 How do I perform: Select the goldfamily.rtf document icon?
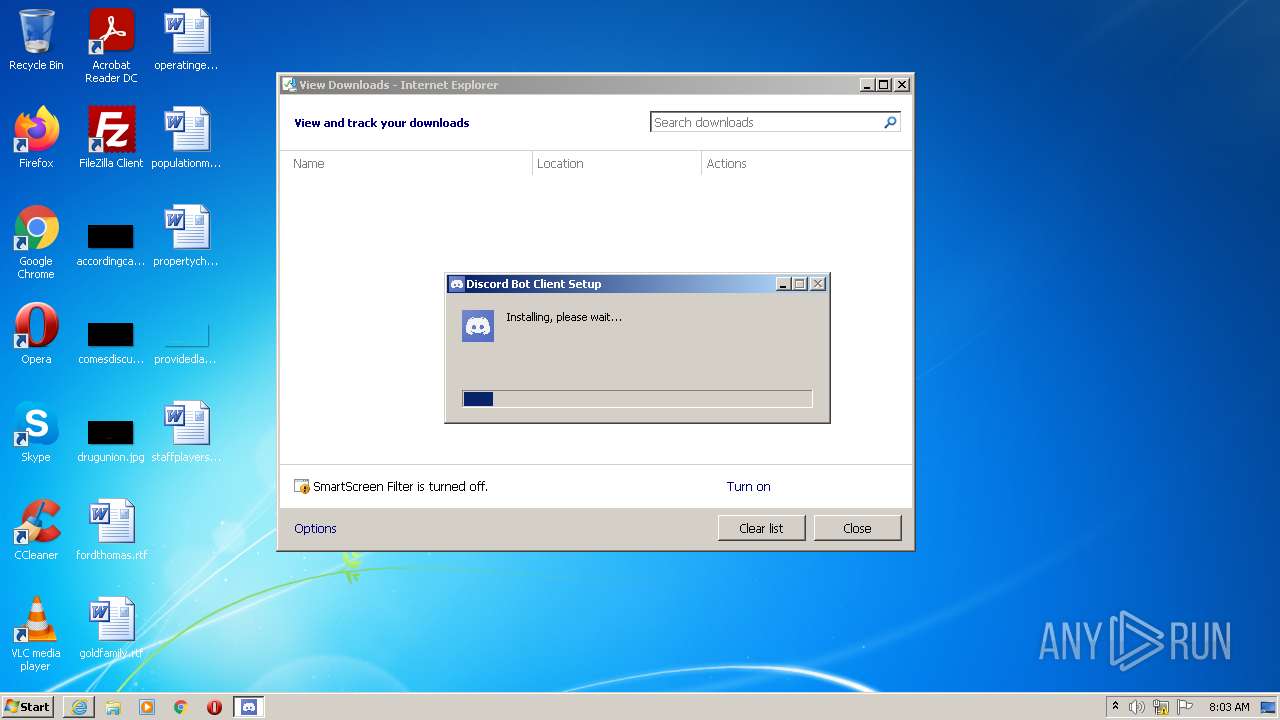(111, 628)
